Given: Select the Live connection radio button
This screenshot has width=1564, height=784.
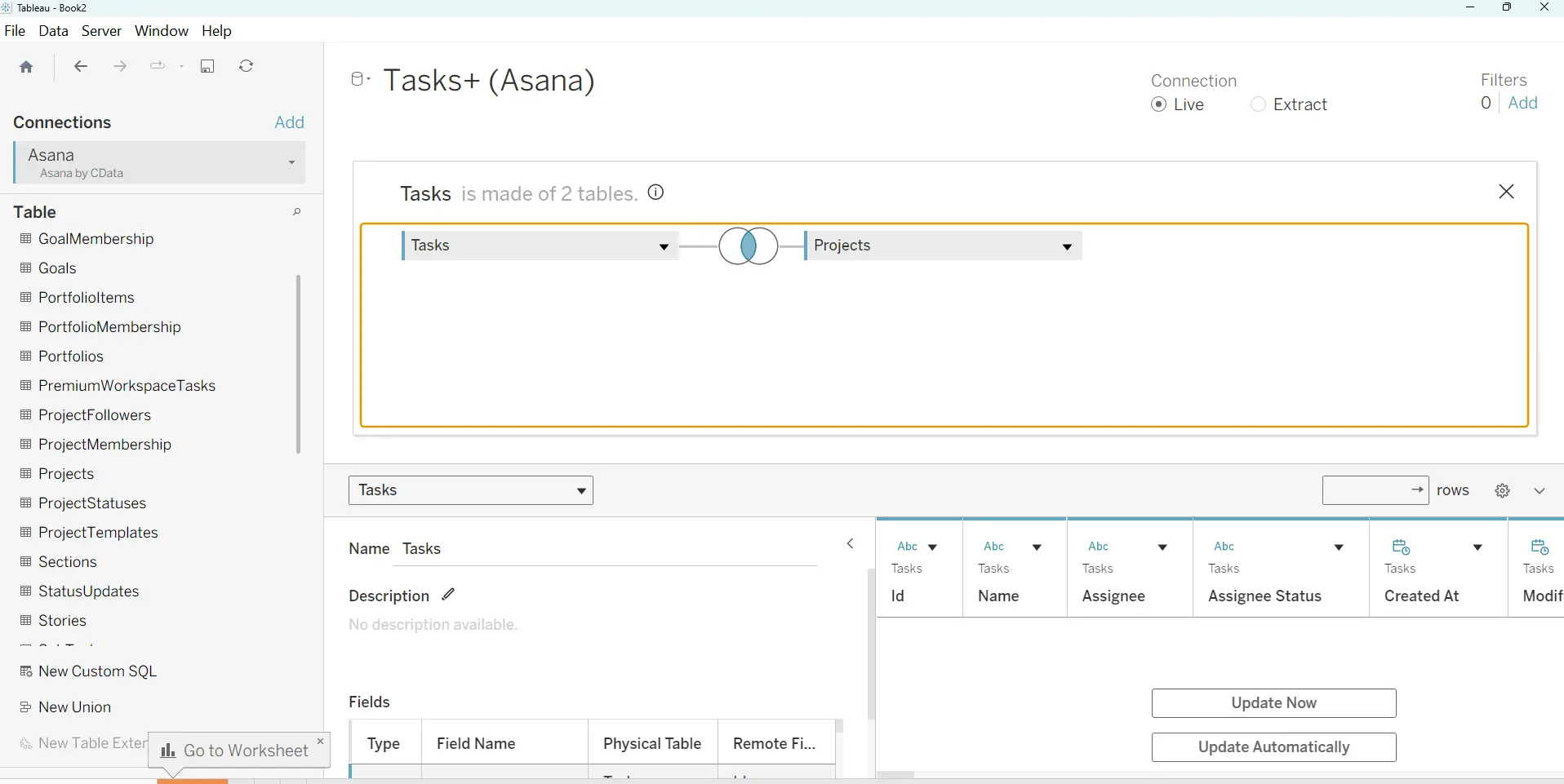Looking at the screenshot, I should coord(1159,104).
